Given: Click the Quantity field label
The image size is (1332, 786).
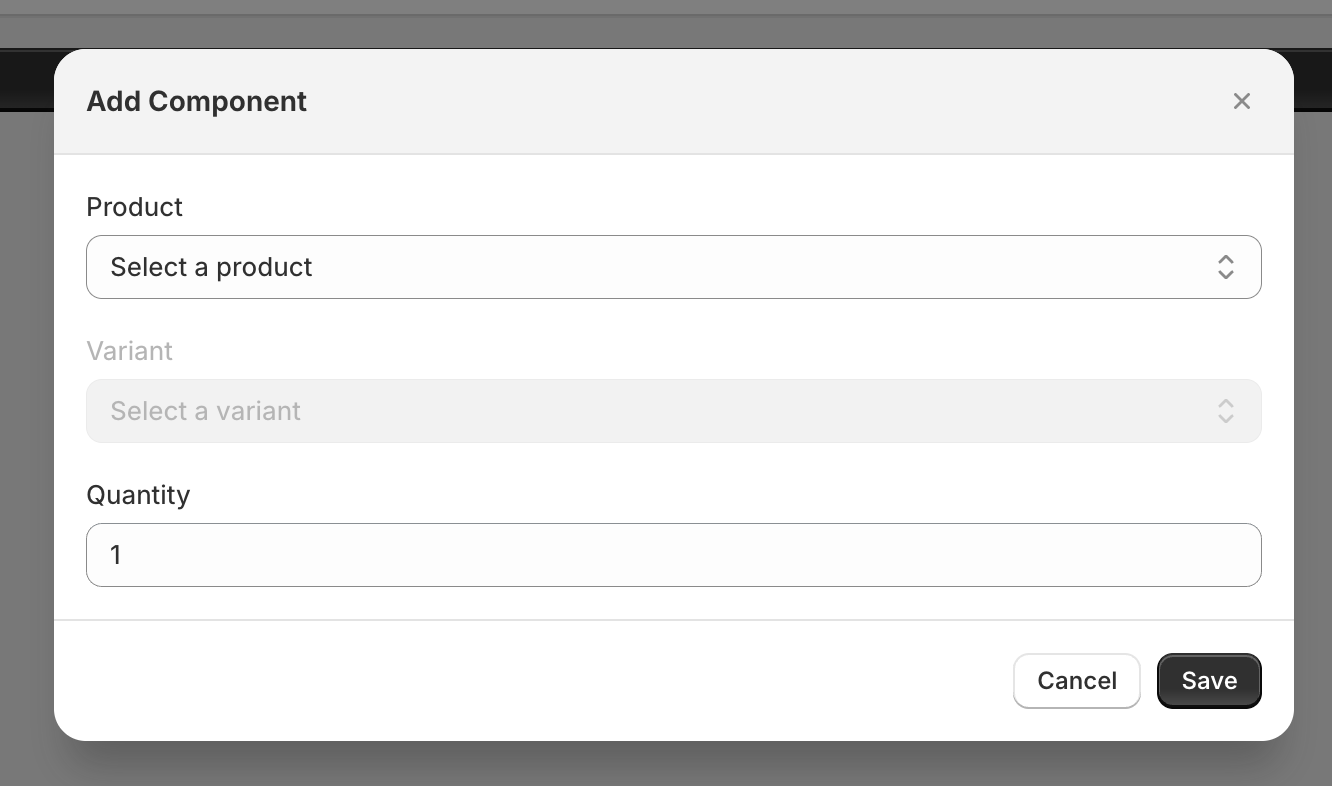Looking at the screenshot, I should pyautogui.click(x=138, y=495).
